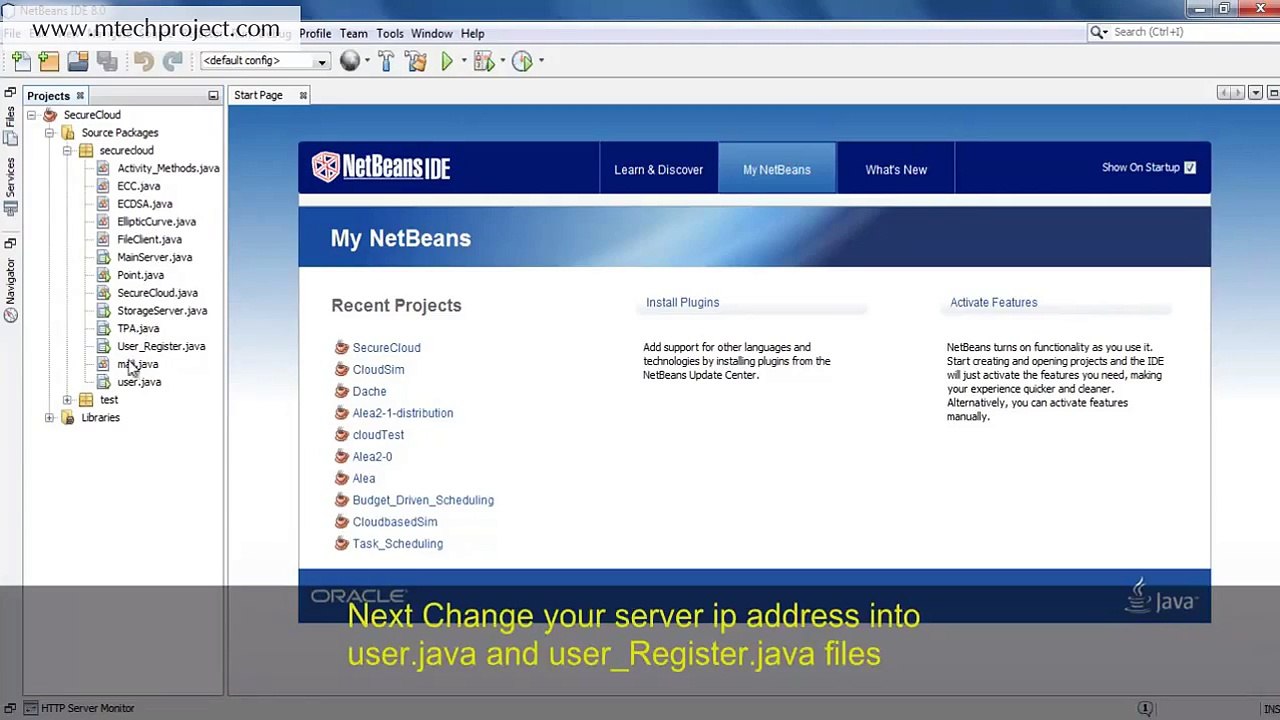Click the Undo arrow icon

[144, 61]
